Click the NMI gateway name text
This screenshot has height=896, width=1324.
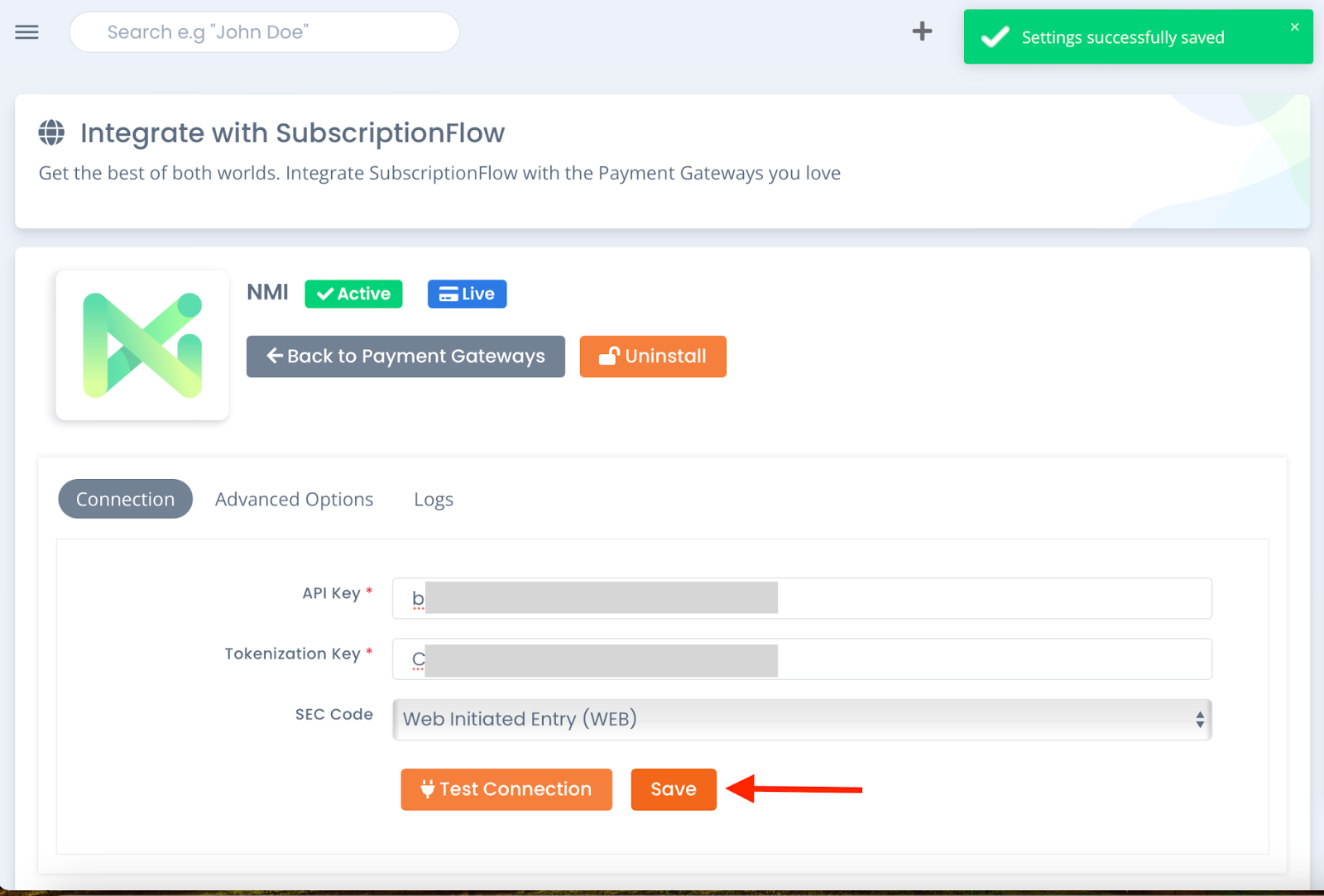click(267, 292)
